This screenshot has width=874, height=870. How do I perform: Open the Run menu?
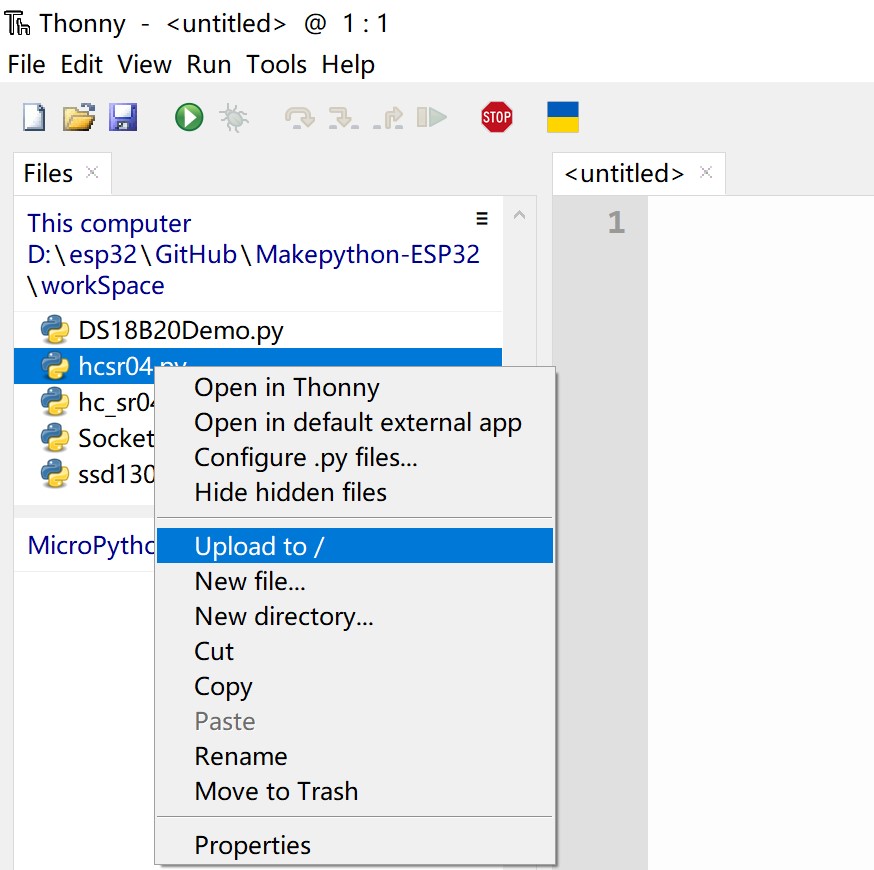click(208, 65)
